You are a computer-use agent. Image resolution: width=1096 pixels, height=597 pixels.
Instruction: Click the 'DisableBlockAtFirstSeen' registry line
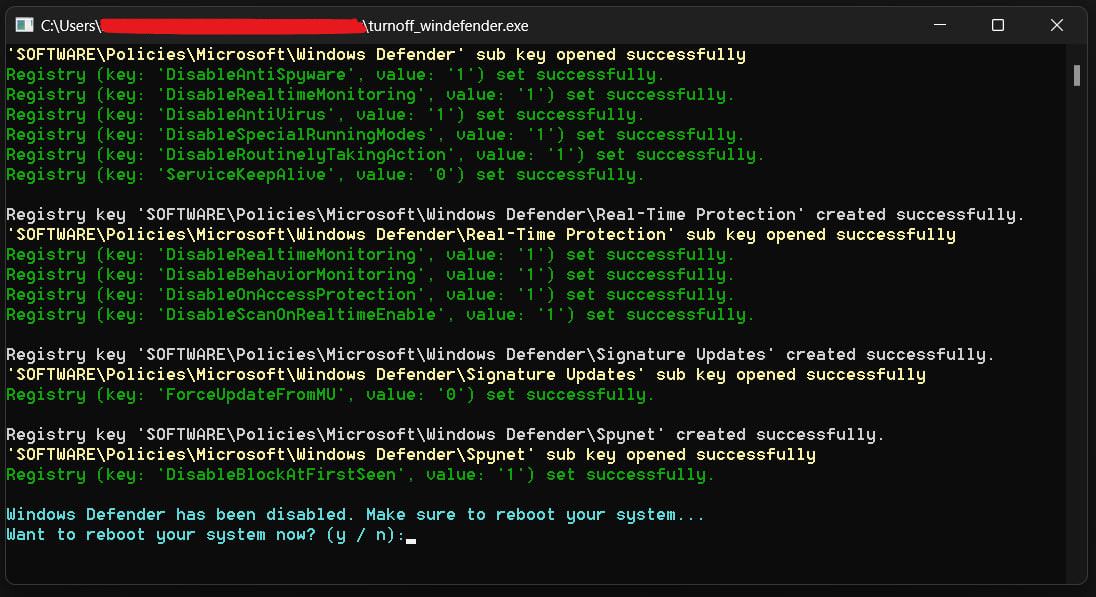tap(360, 475)
